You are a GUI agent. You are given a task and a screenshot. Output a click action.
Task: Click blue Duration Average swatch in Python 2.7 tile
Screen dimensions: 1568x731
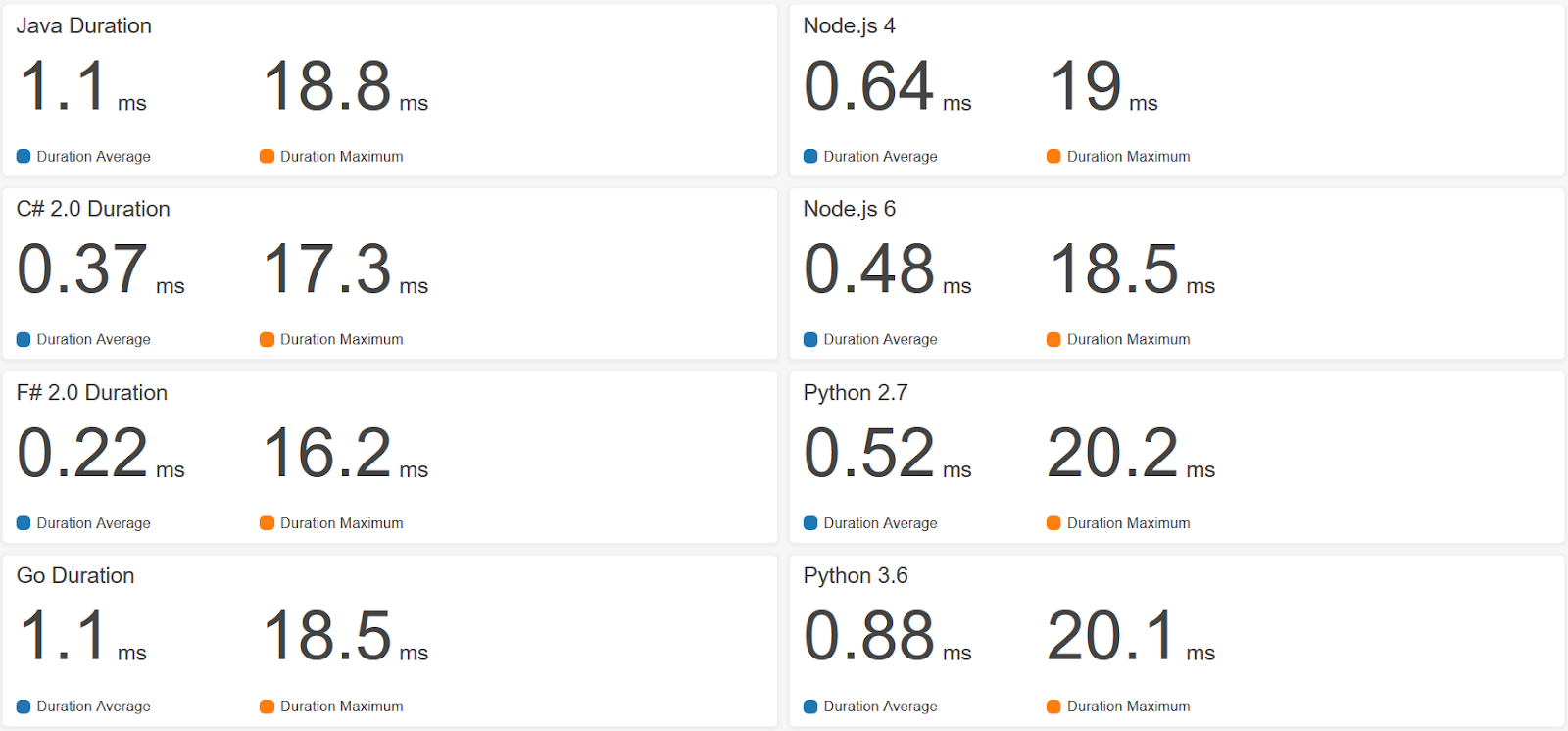tap(810, 523)
